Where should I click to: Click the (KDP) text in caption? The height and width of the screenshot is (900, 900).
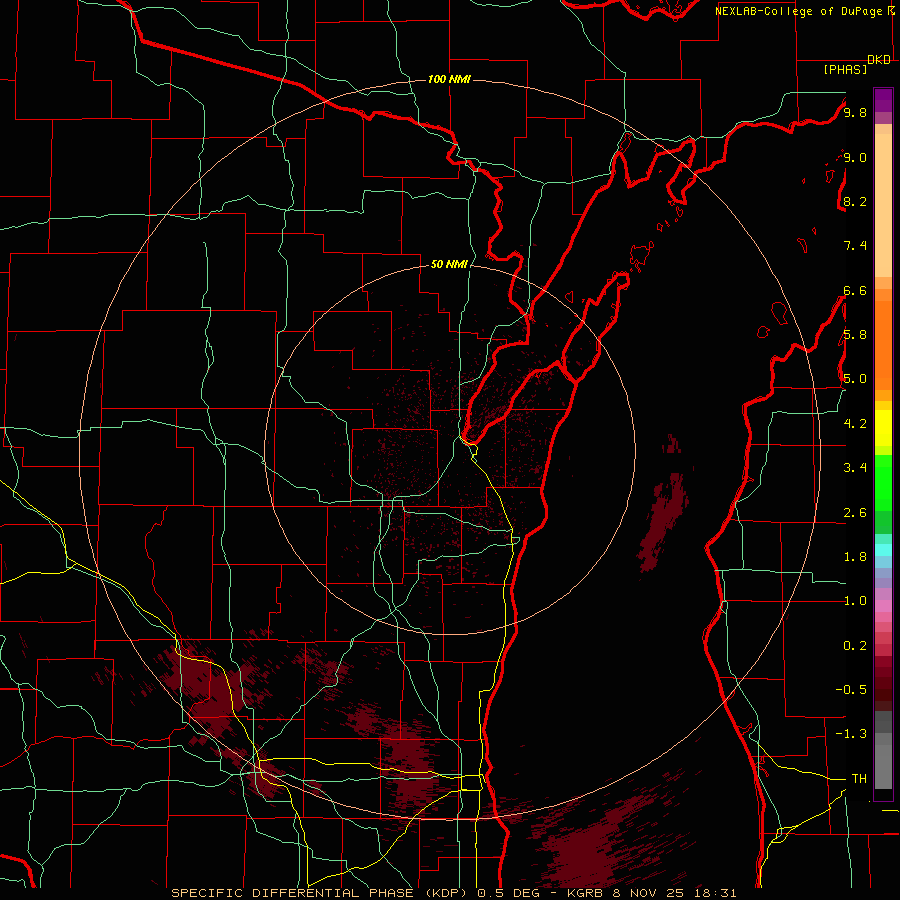[447, 893]
